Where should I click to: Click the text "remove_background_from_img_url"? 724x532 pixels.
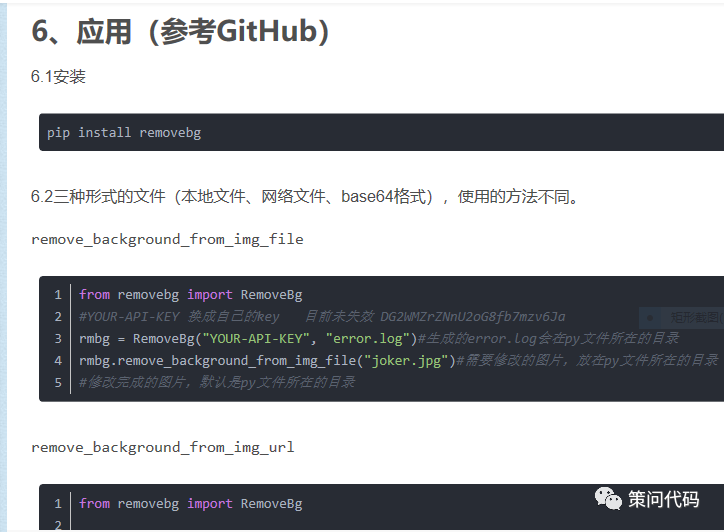tap(163, 447)
